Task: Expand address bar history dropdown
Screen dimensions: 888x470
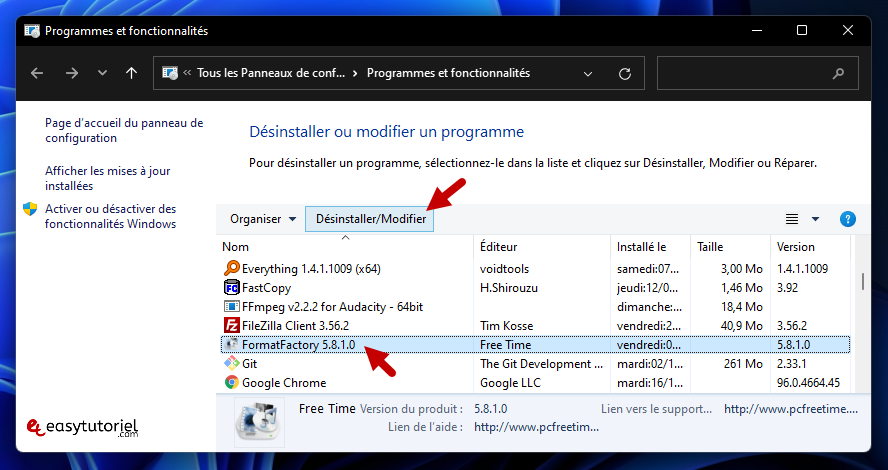Action: (588, 74)
